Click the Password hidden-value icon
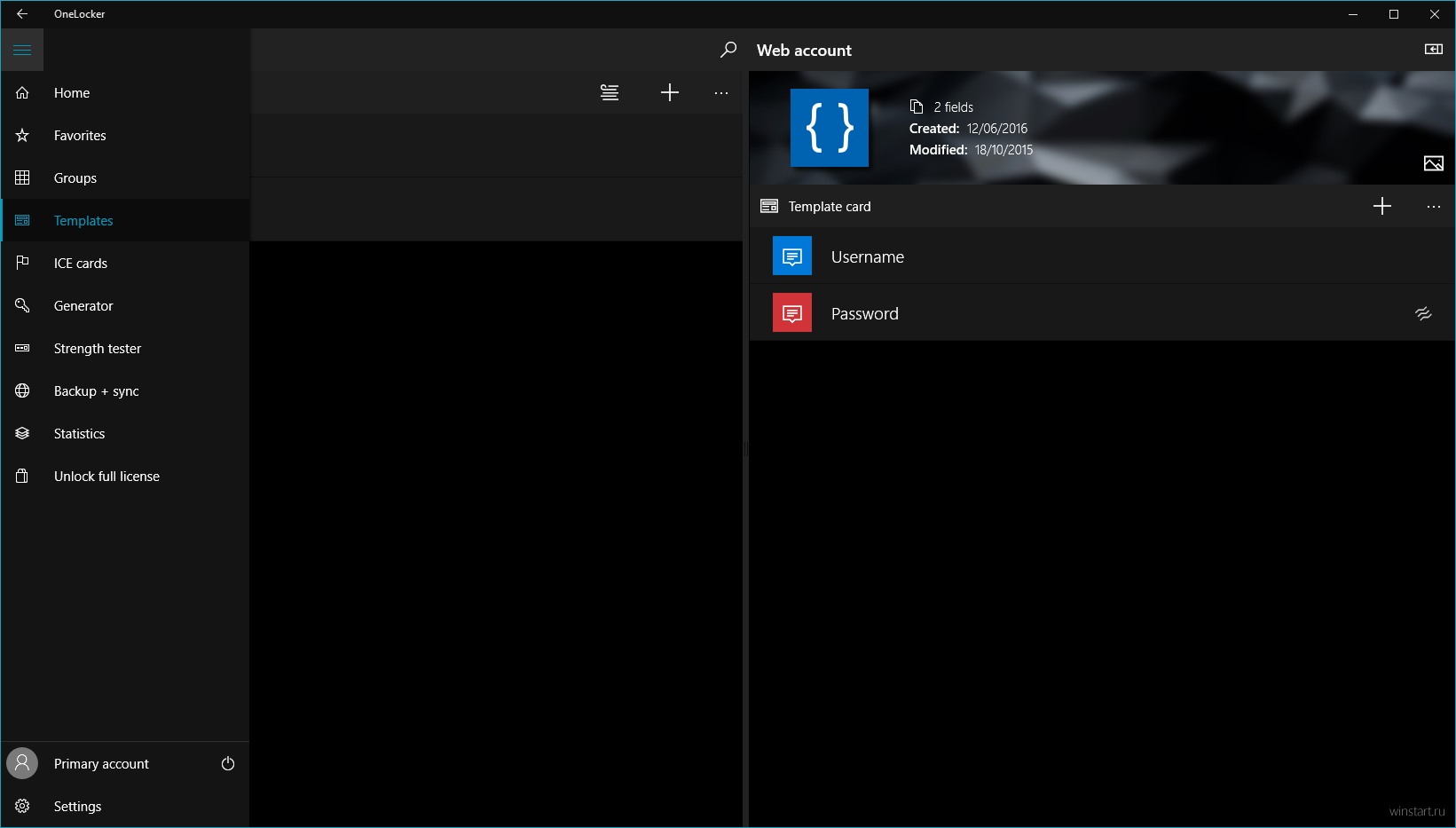This screenshot has width=1456, height=828. click(1423, 313)
